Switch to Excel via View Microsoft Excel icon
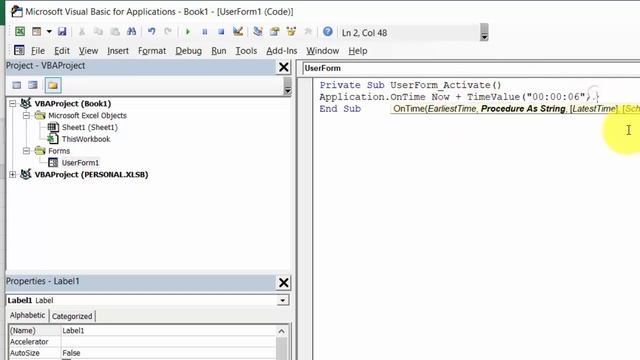This screenshot has height=360, width=640. [20, 31]
